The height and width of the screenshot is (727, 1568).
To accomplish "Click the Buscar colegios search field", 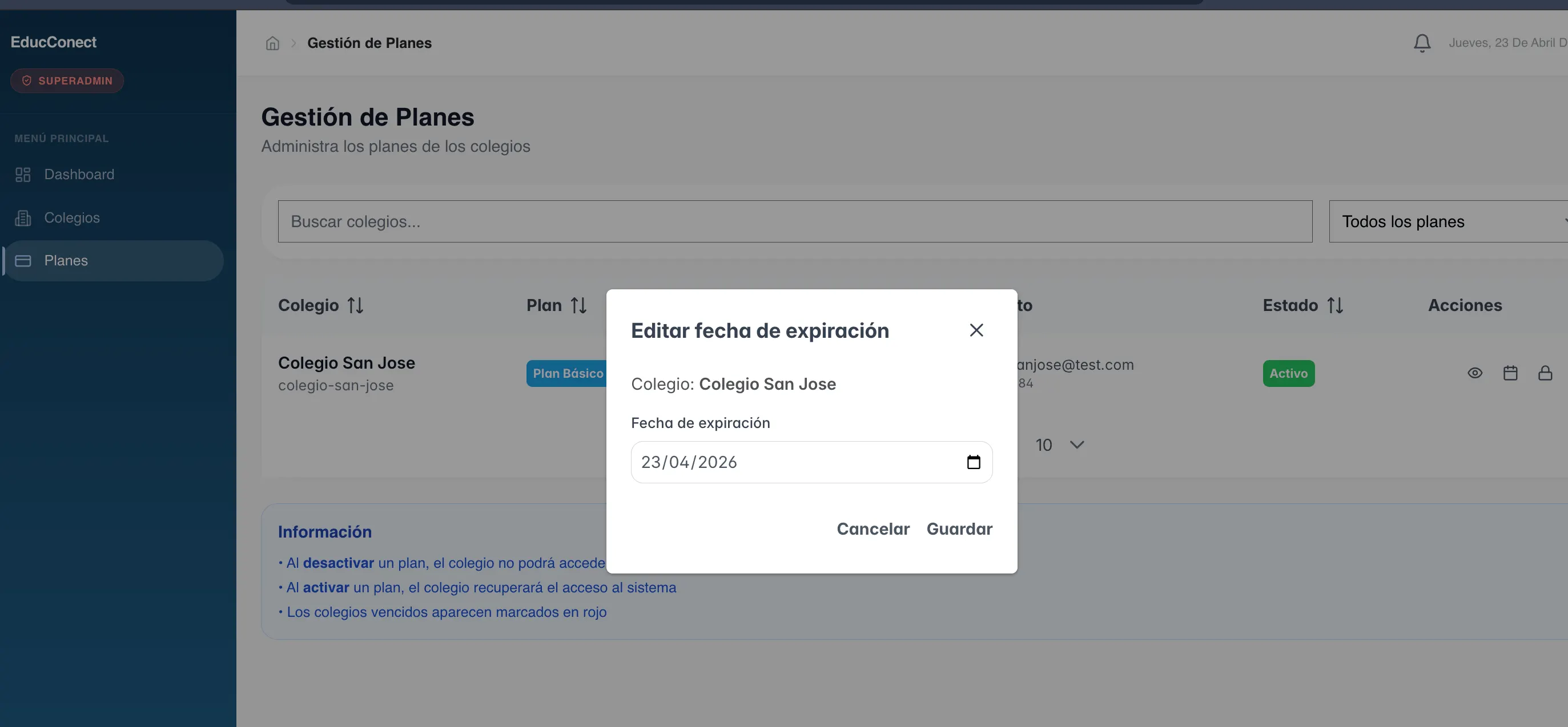I will (794, 221).
